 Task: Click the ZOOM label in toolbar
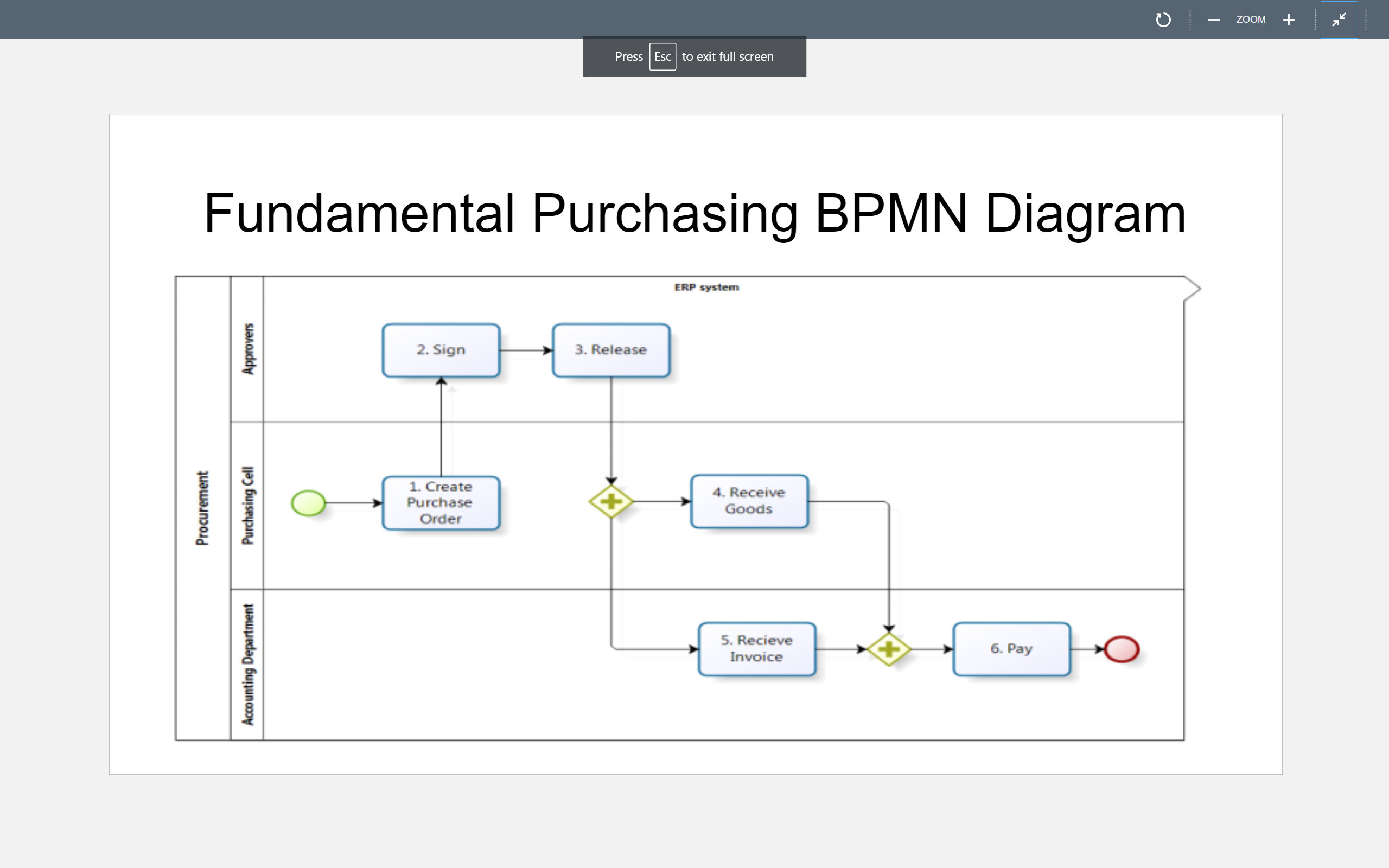tap(1251, 20)
